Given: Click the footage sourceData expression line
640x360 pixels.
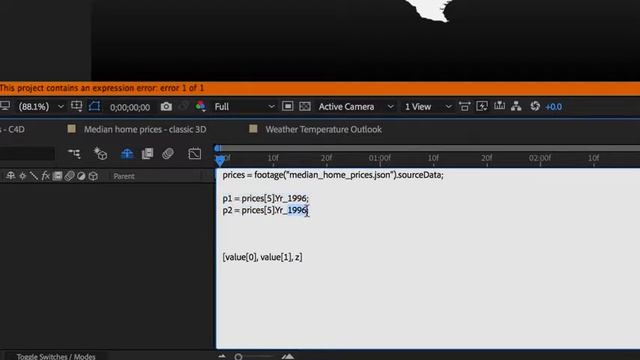Looking at the screenshot, I should click(x=333, y=175).
